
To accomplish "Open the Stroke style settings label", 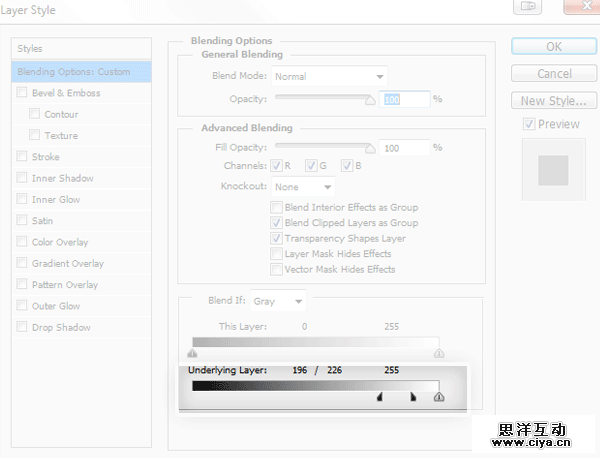I will click(46, 157).
